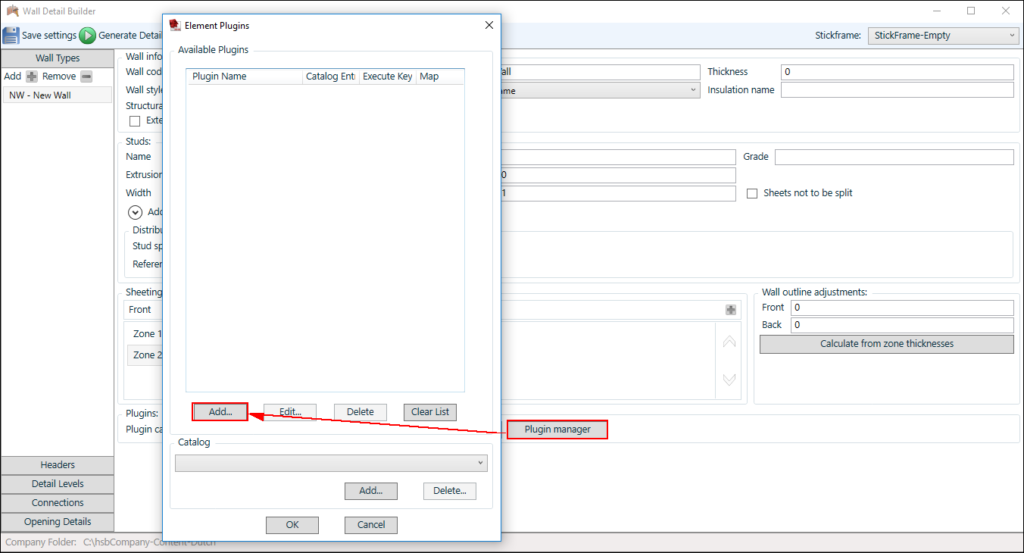
Task: Click the Element Plugins dialog icon
Action: 174,25
